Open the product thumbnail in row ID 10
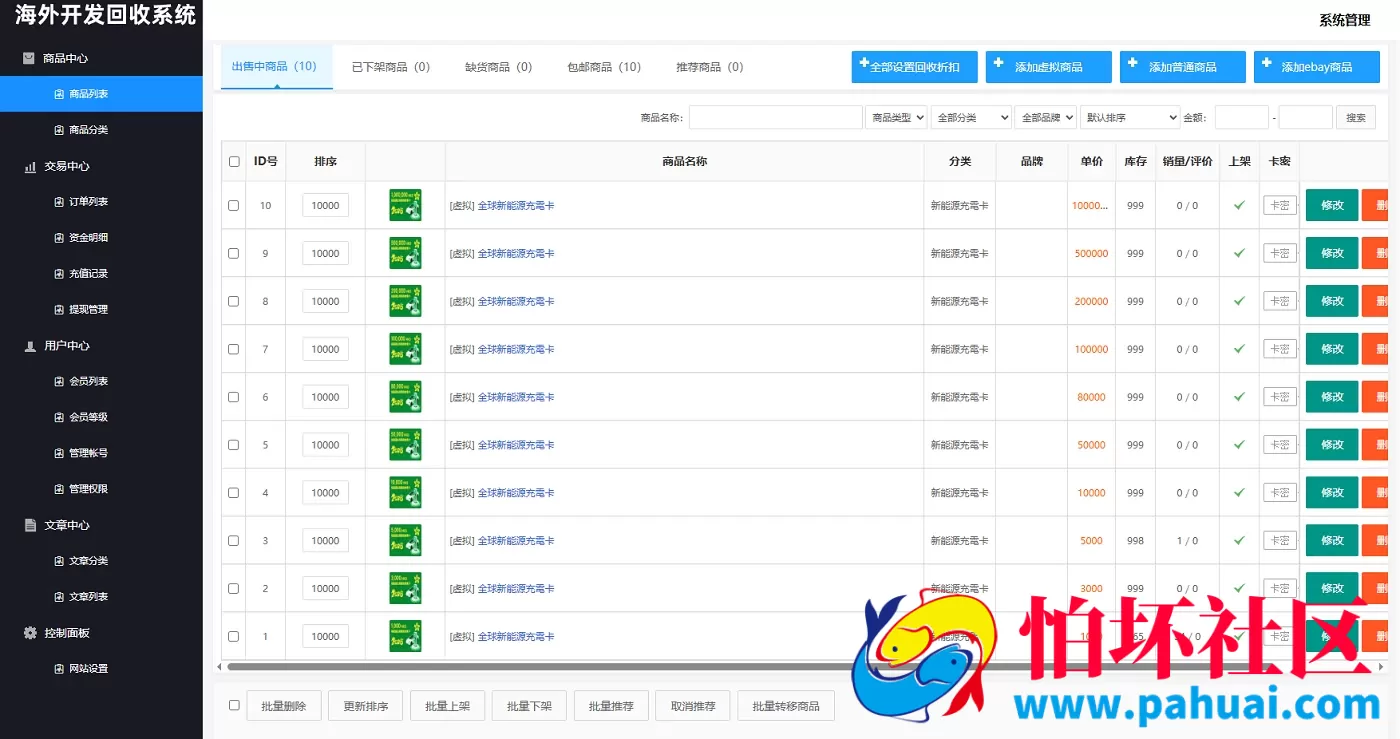The image size is (1400, 739). (x=405, y=205)
